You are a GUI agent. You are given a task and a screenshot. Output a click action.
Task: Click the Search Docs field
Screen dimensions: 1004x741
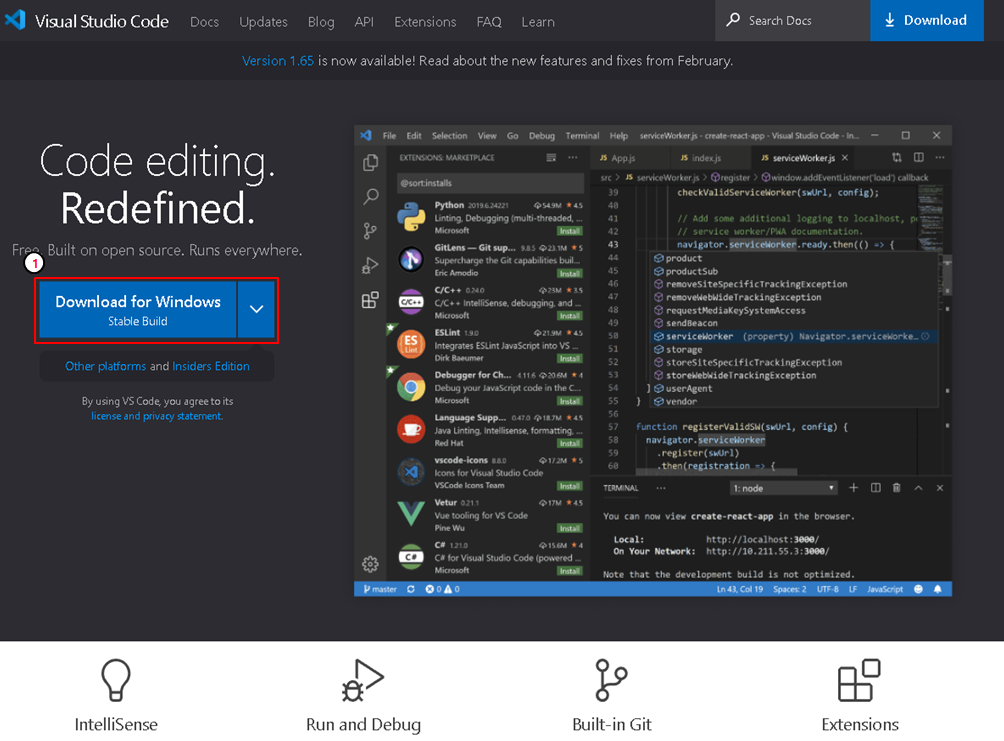792,20
